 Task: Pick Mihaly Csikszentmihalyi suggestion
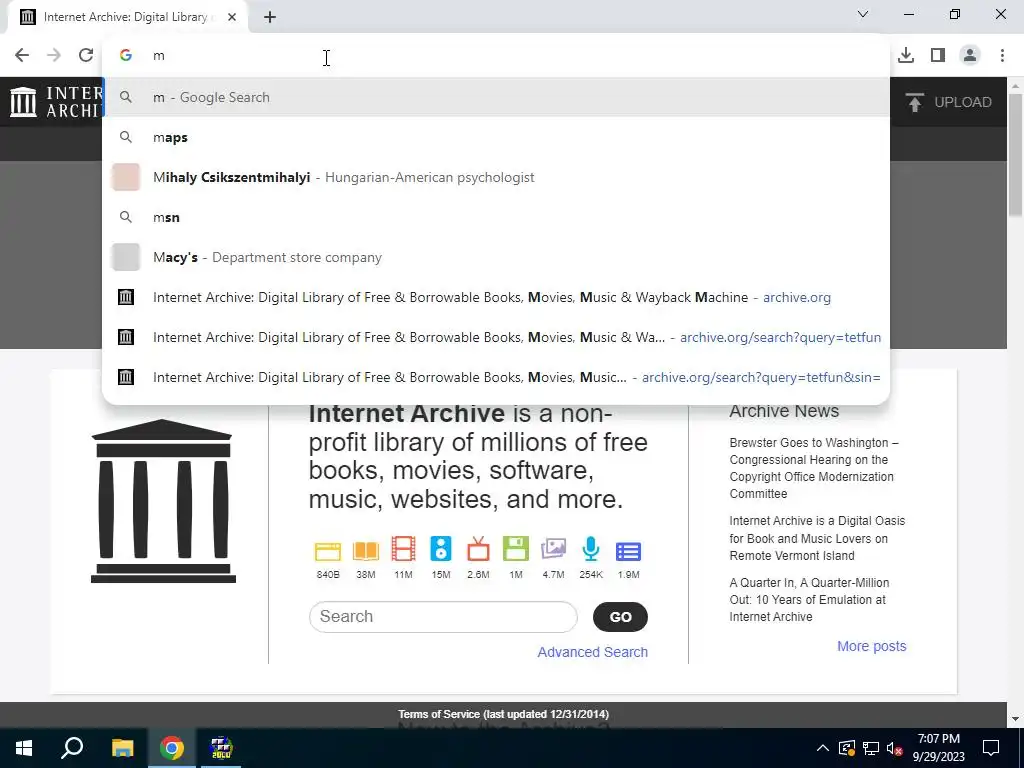[496, 178]
